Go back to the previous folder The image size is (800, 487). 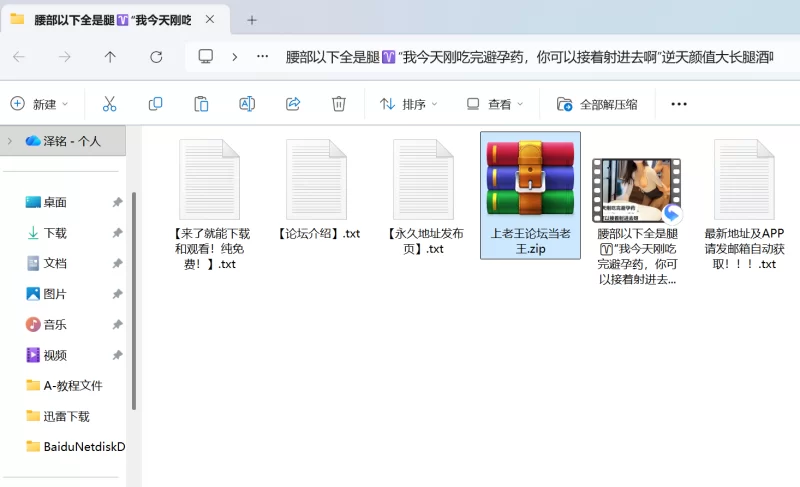pyautogui.click(x=19, y=57)
